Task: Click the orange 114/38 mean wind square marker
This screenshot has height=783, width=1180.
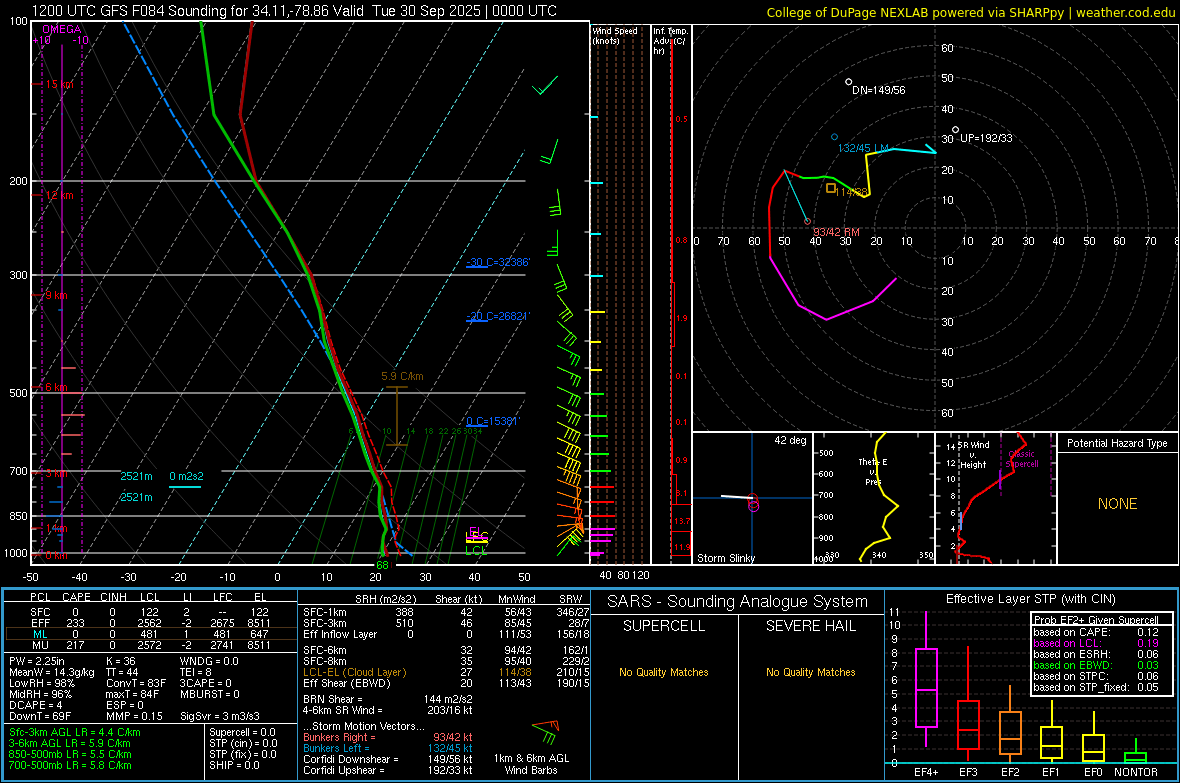Action: pos(831,188)
